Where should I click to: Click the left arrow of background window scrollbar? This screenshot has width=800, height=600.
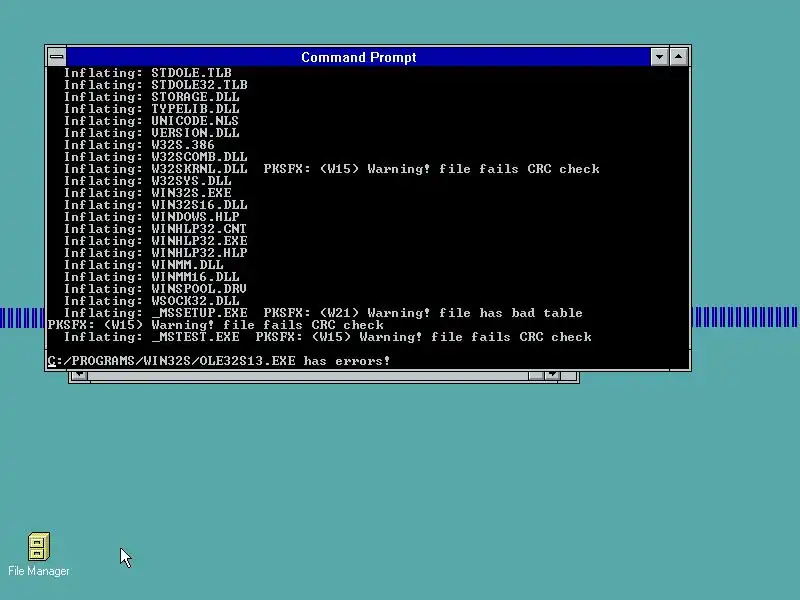coord(79,376)
